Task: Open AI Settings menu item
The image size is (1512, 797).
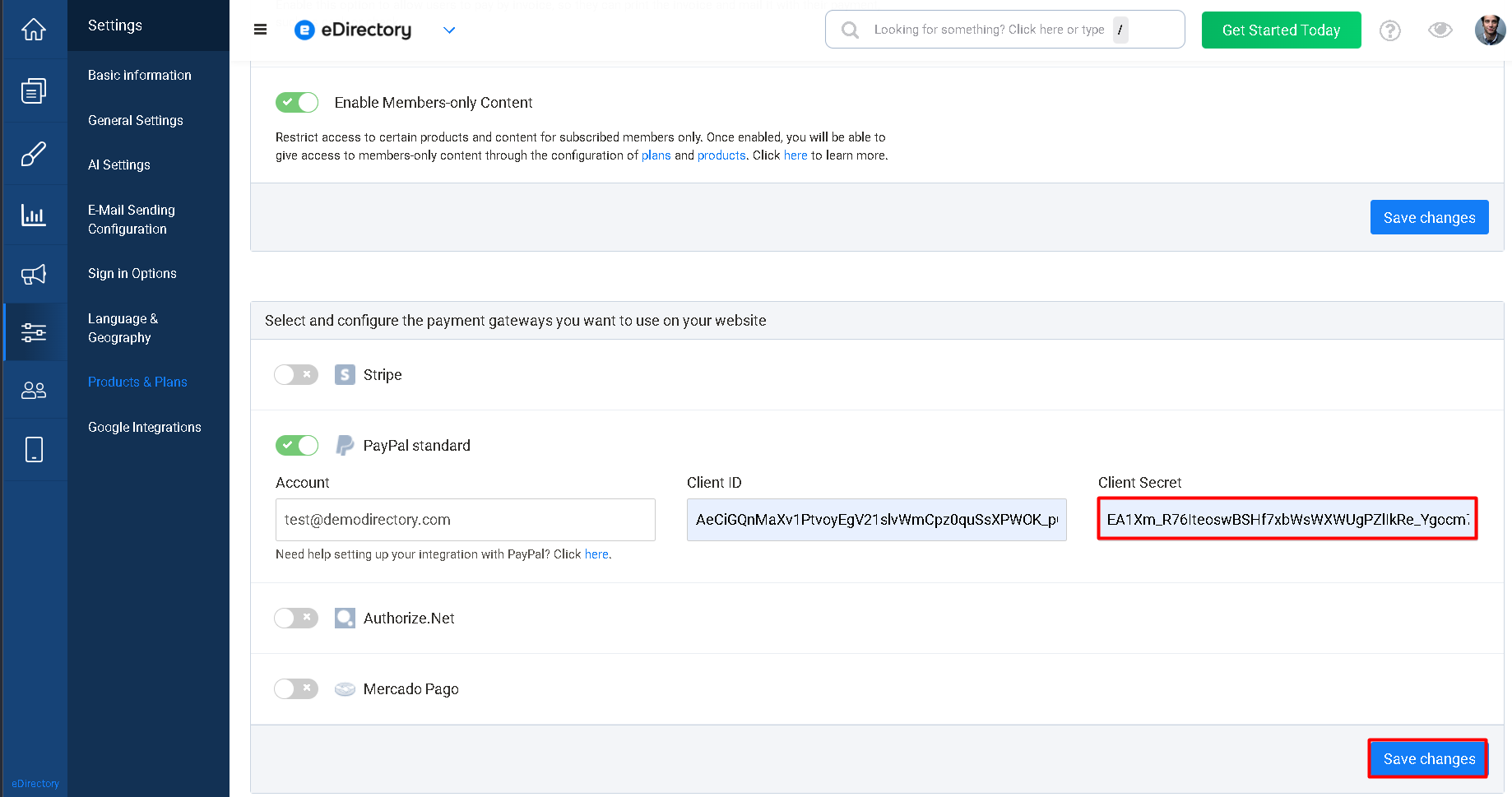Action: [x=119, y=164]
